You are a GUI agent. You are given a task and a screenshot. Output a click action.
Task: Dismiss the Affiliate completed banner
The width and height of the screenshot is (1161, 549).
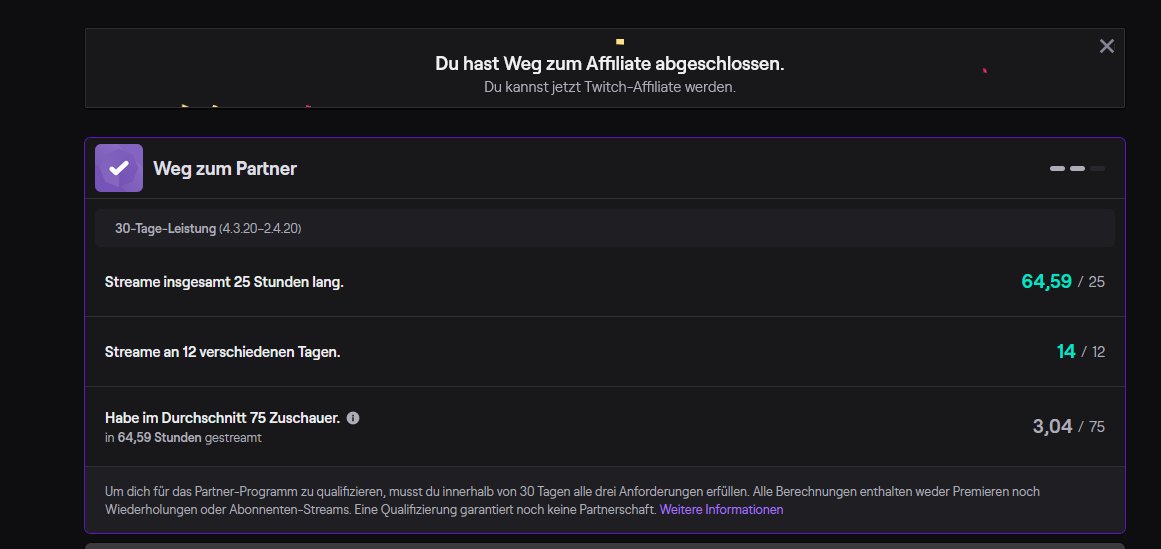point(1106,47)
